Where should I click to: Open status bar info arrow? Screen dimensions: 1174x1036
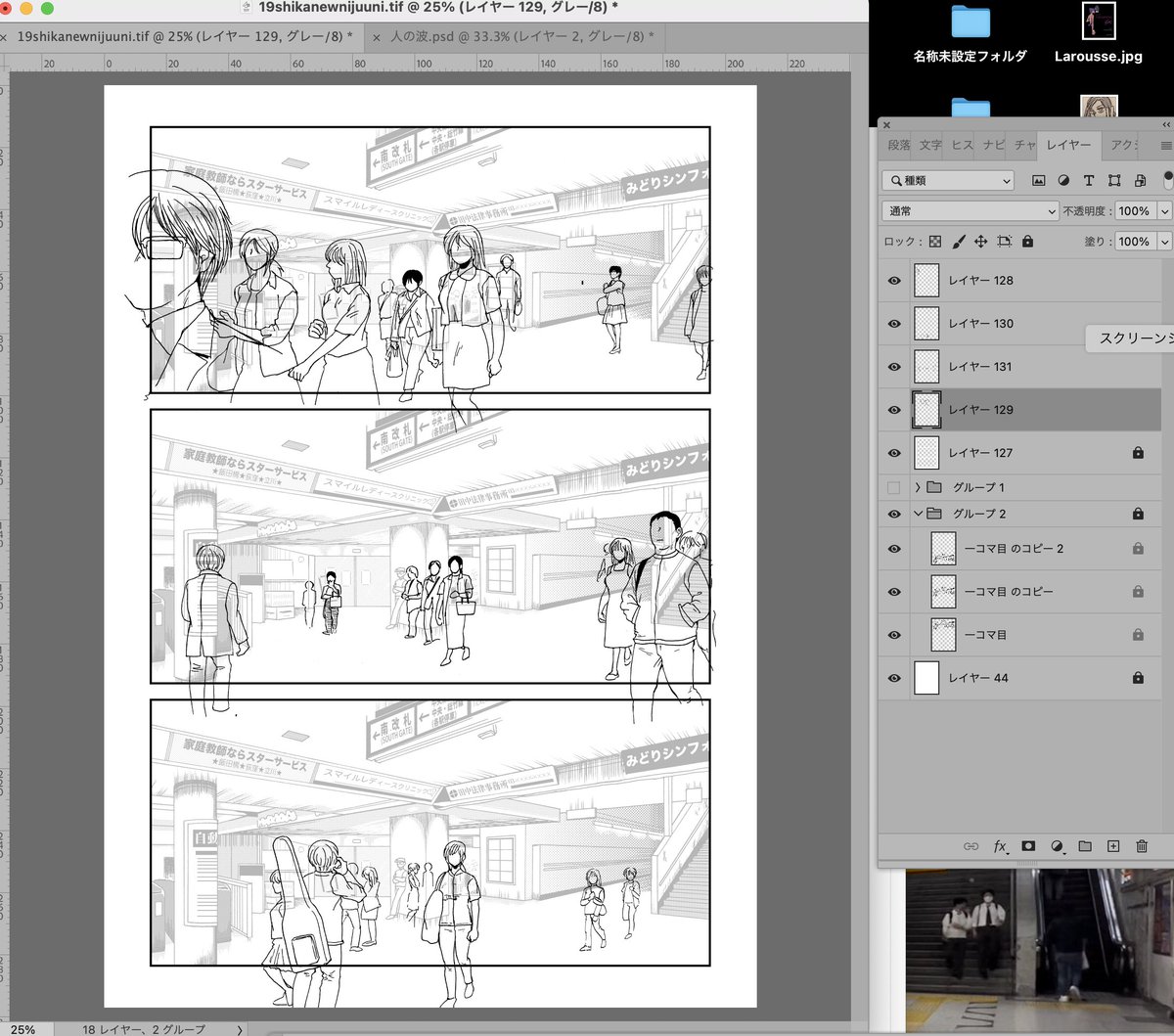[x=240, y=1029]
